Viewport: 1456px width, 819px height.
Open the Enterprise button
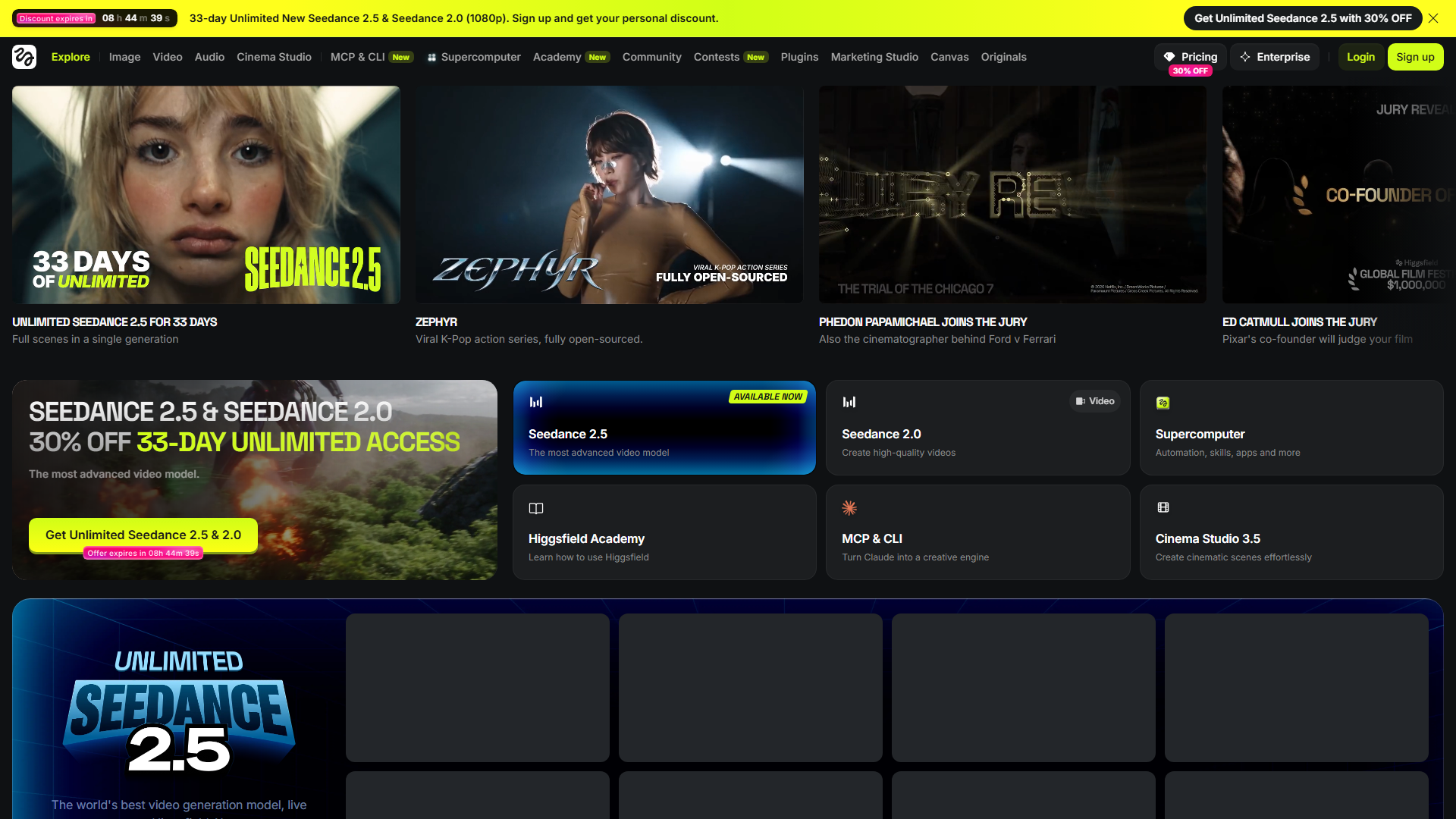click(x=1275, y=57)
